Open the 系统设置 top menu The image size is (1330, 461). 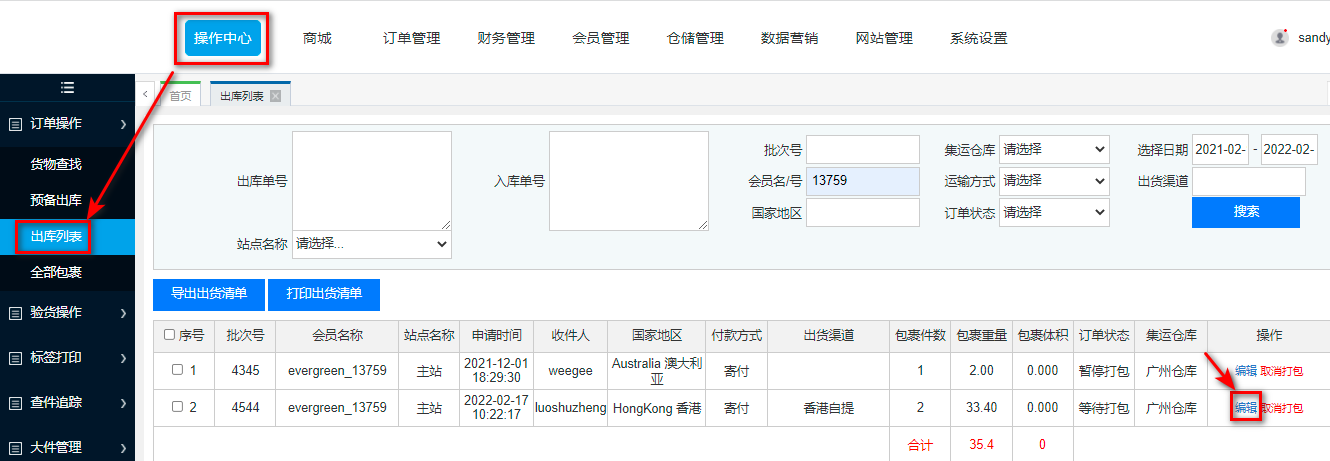coord(979,38)
